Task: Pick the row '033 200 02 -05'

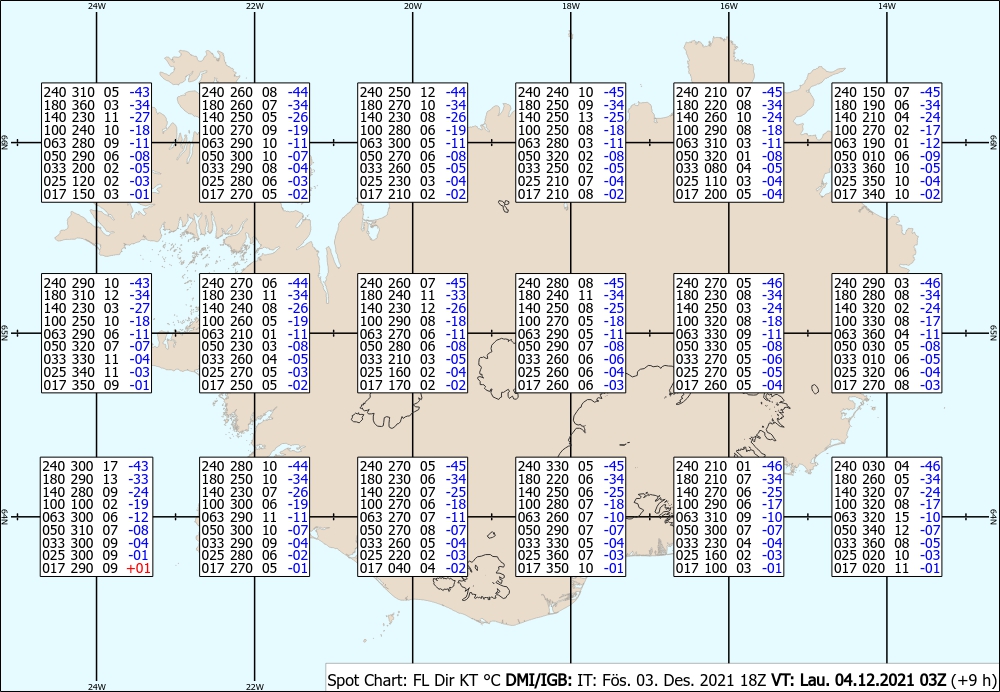Action: 96,168
